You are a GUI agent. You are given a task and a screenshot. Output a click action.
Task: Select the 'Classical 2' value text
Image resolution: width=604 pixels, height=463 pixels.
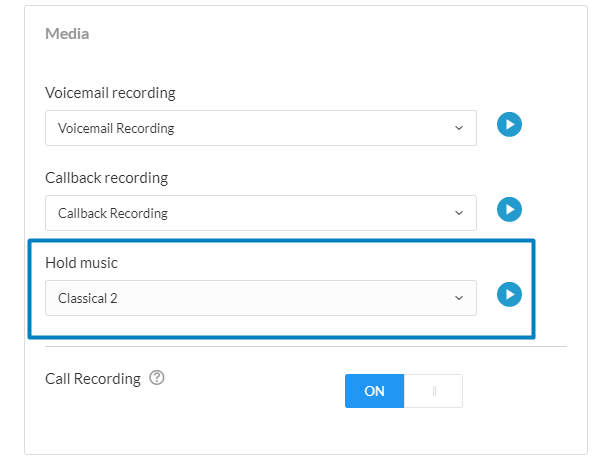(88, 298)
